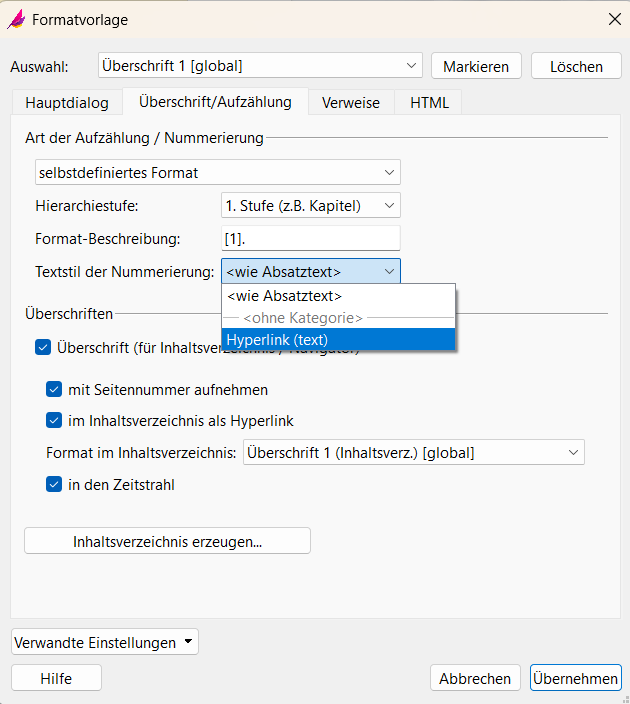Viewport: 630px width, 704px height.
Task: Toggle the Überschrift für Inhaltsverzeichnis checkbox
Action: tap(42, 348)
